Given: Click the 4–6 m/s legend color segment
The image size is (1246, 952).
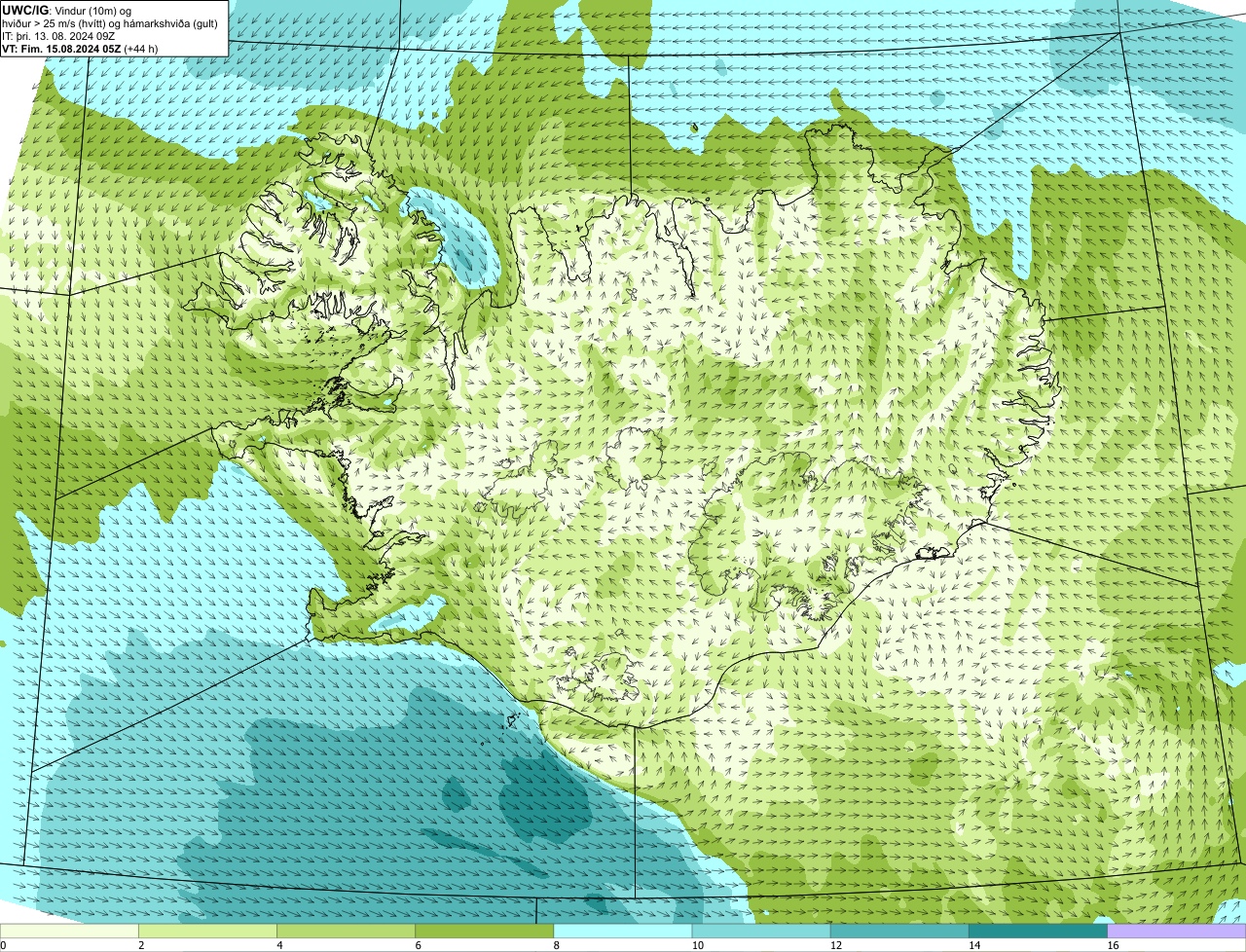Looking at the screenshot, I should click(347, 931).
